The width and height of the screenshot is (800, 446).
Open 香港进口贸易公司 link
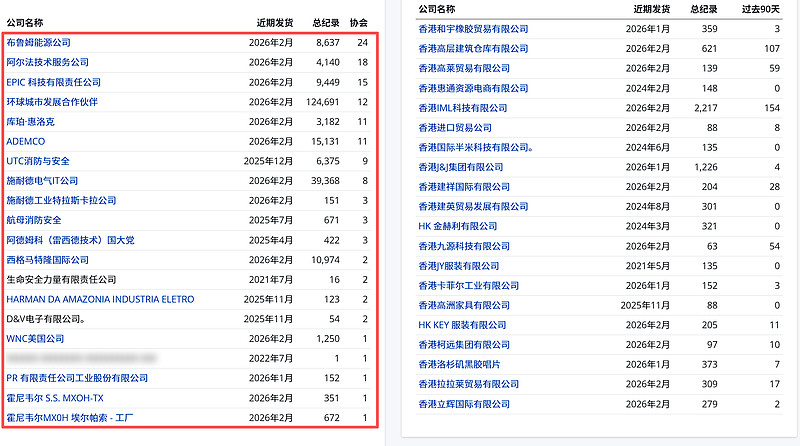point(455,128)
